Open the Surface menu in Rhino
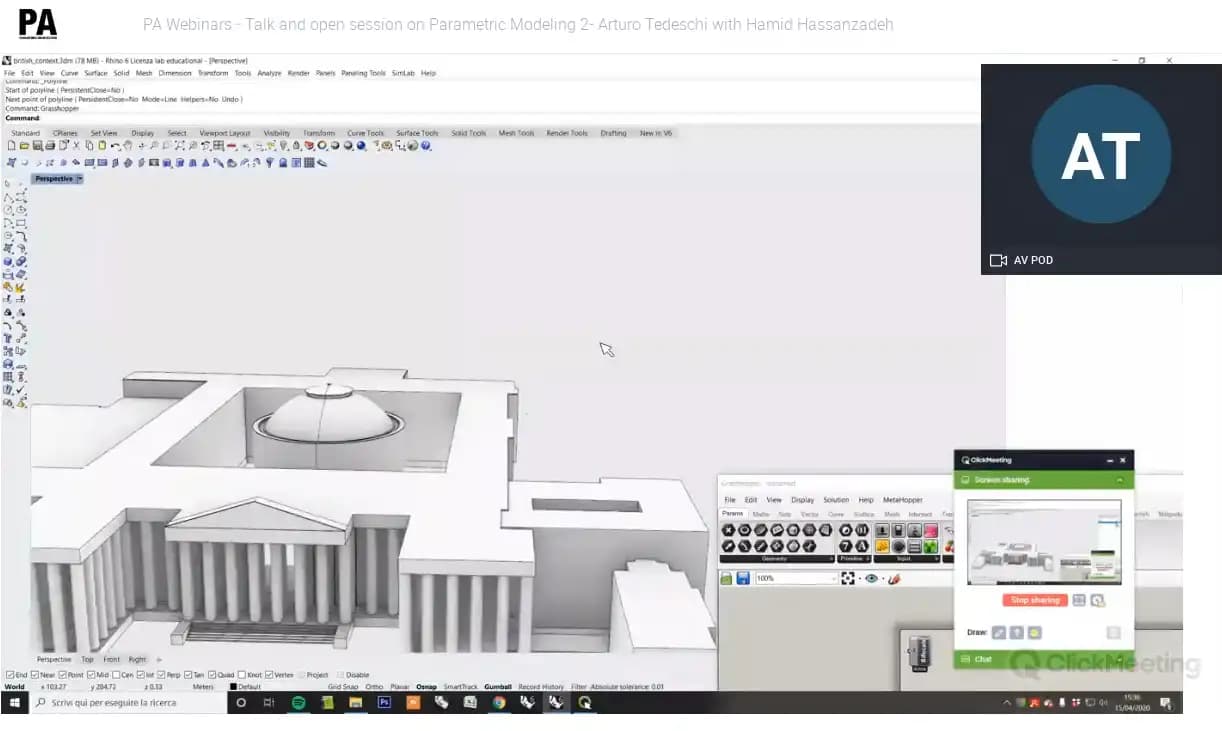Viewport: 1222px width, 731px height. 96,73
